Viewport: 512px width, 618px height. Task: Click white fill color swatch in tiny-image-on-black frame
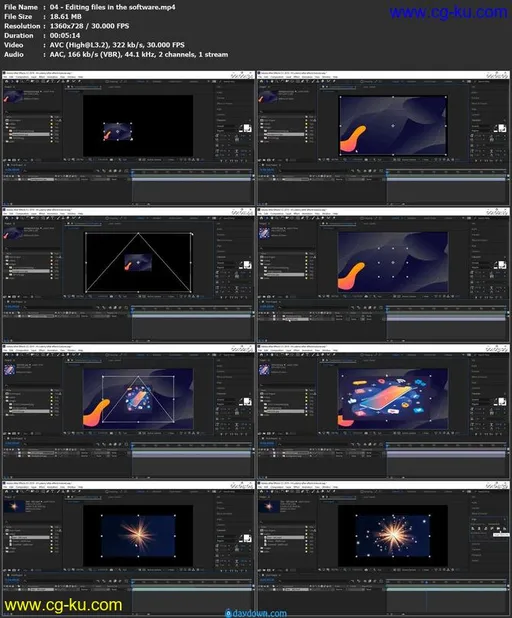click(x=247, y=128)
